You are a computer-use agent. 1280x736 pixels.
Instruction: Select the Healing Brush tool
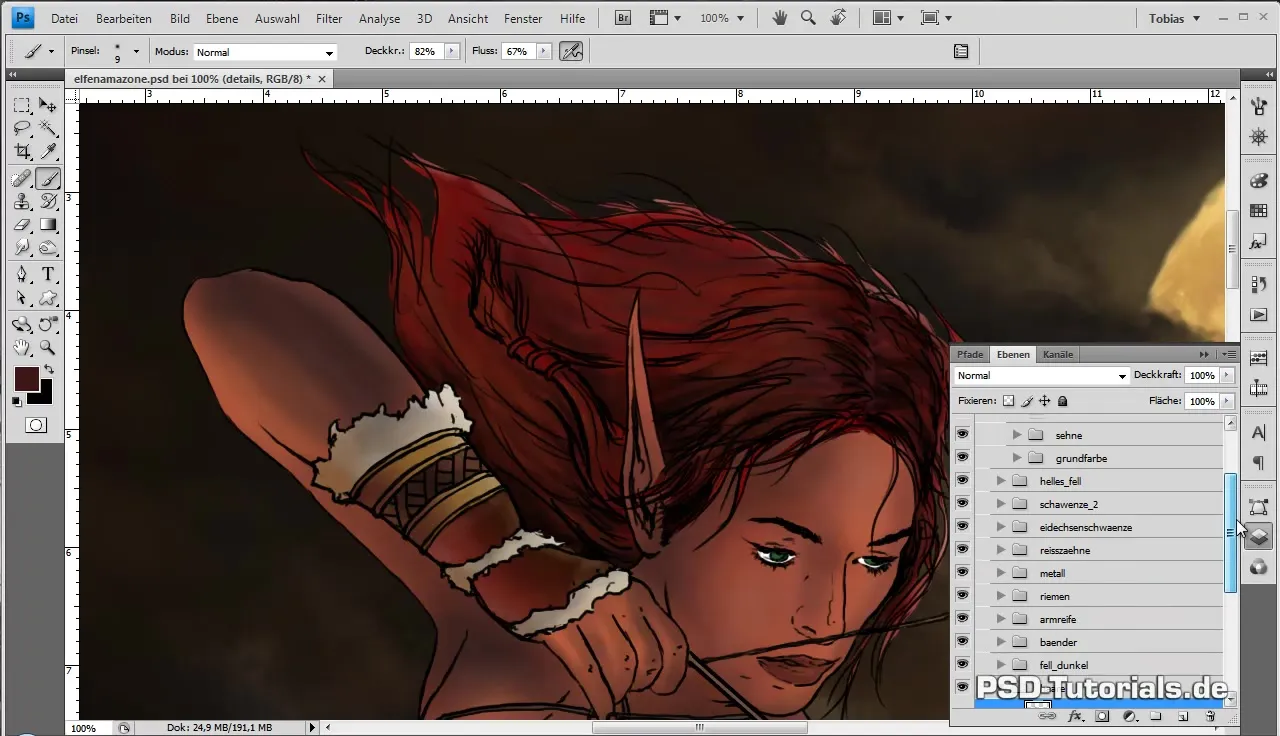pyautogui.click(x=22, y=179)
